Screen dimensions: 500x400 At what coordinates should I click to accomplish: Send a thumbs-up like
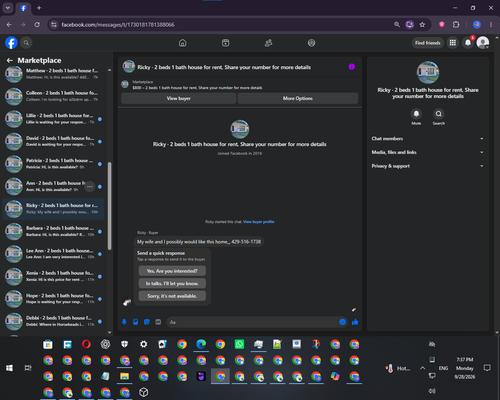coord(355,322)
